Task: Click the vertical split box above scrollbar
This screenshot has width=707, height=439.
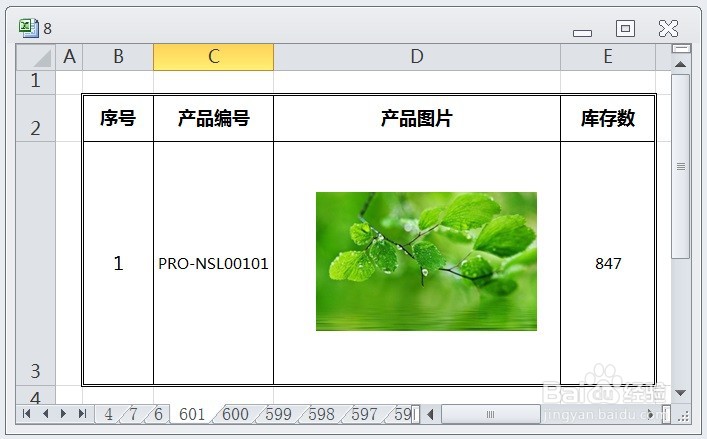Action: [681, 48]
